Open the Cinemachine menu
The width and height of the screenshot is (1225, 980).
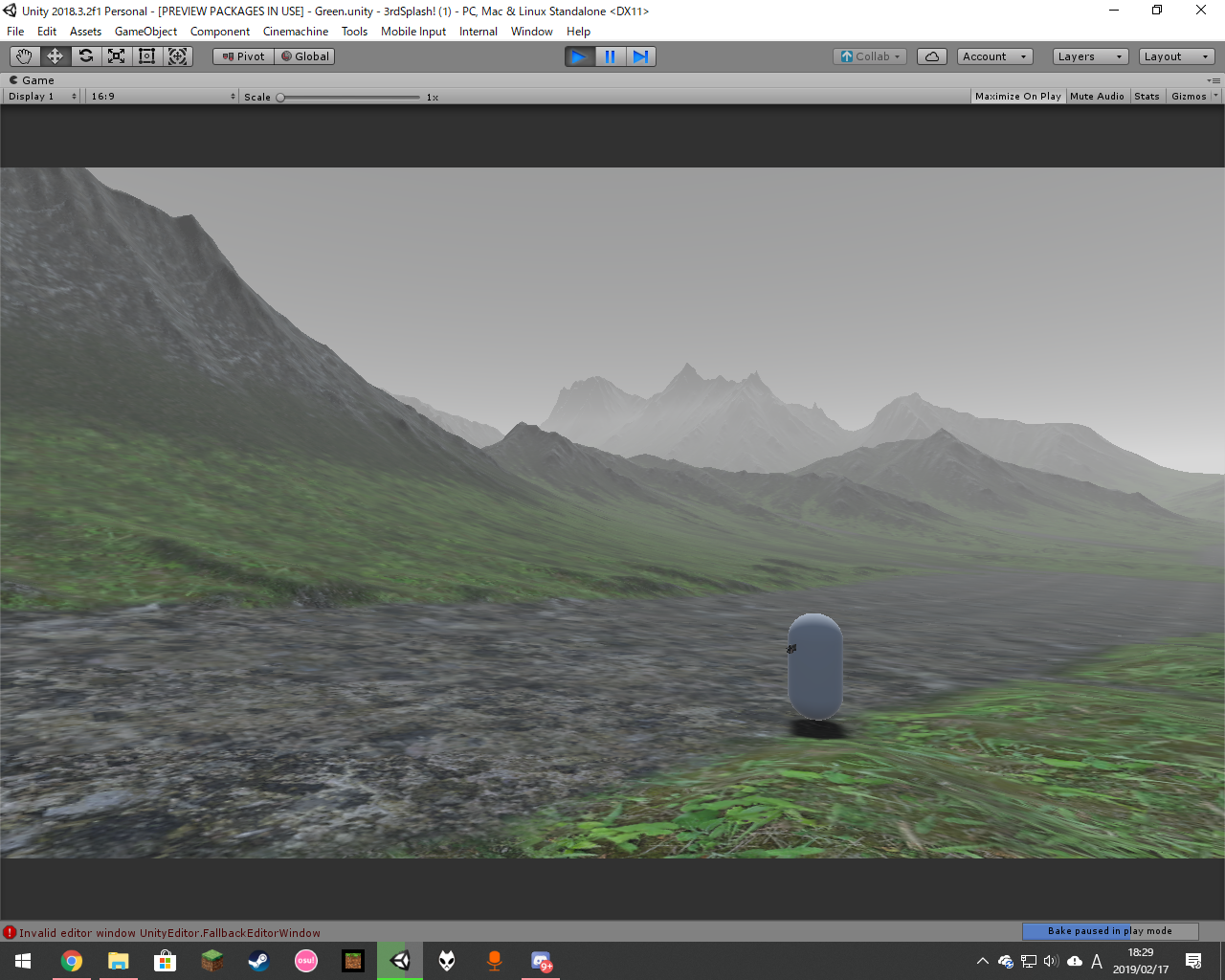pos(295,32)
